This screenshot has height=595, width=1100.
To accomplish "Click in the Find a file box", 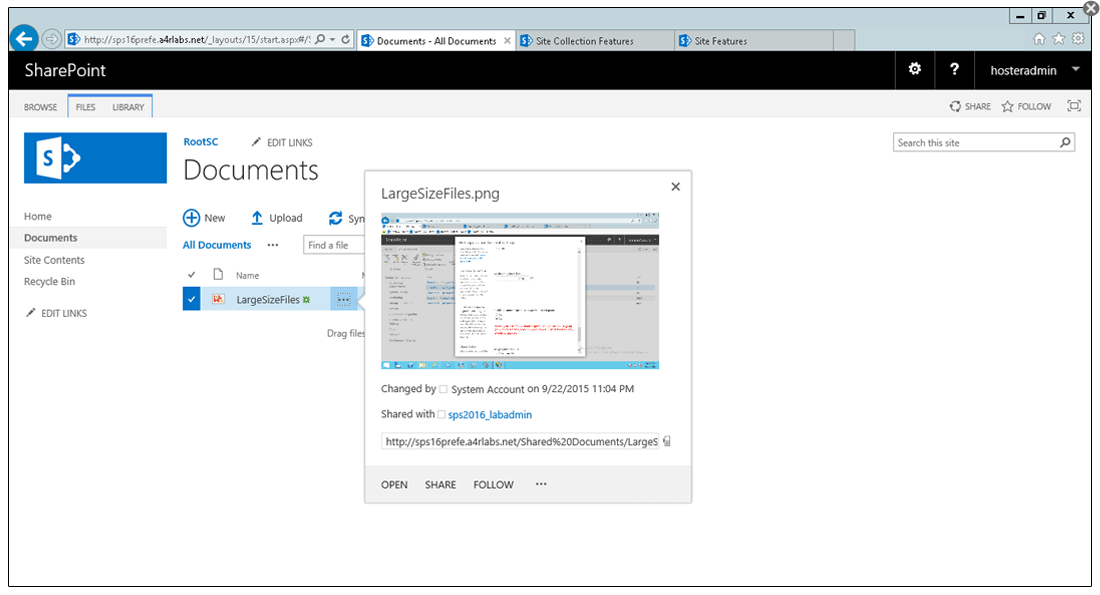I will click(x=334, y=245).
